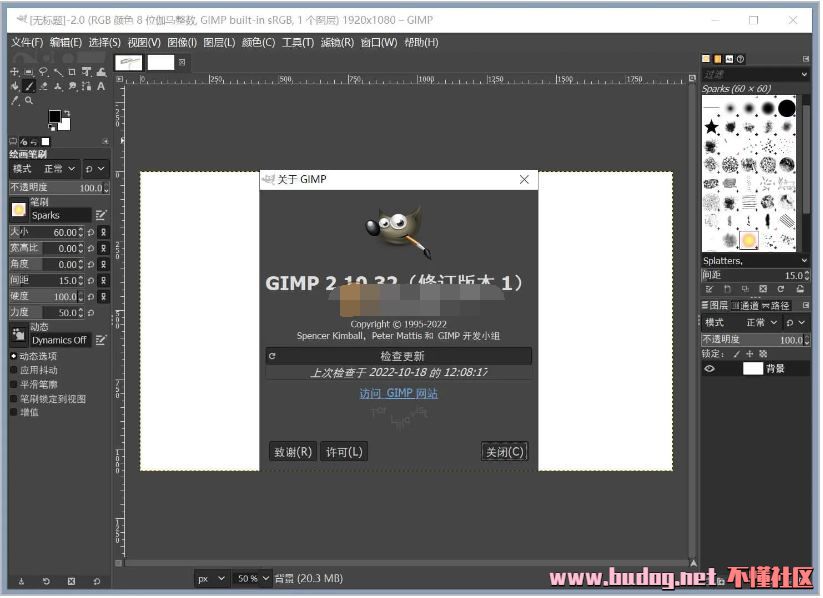Select the Paths tool
Viewport: 823px width, 598px height.
tap(87, 86)
